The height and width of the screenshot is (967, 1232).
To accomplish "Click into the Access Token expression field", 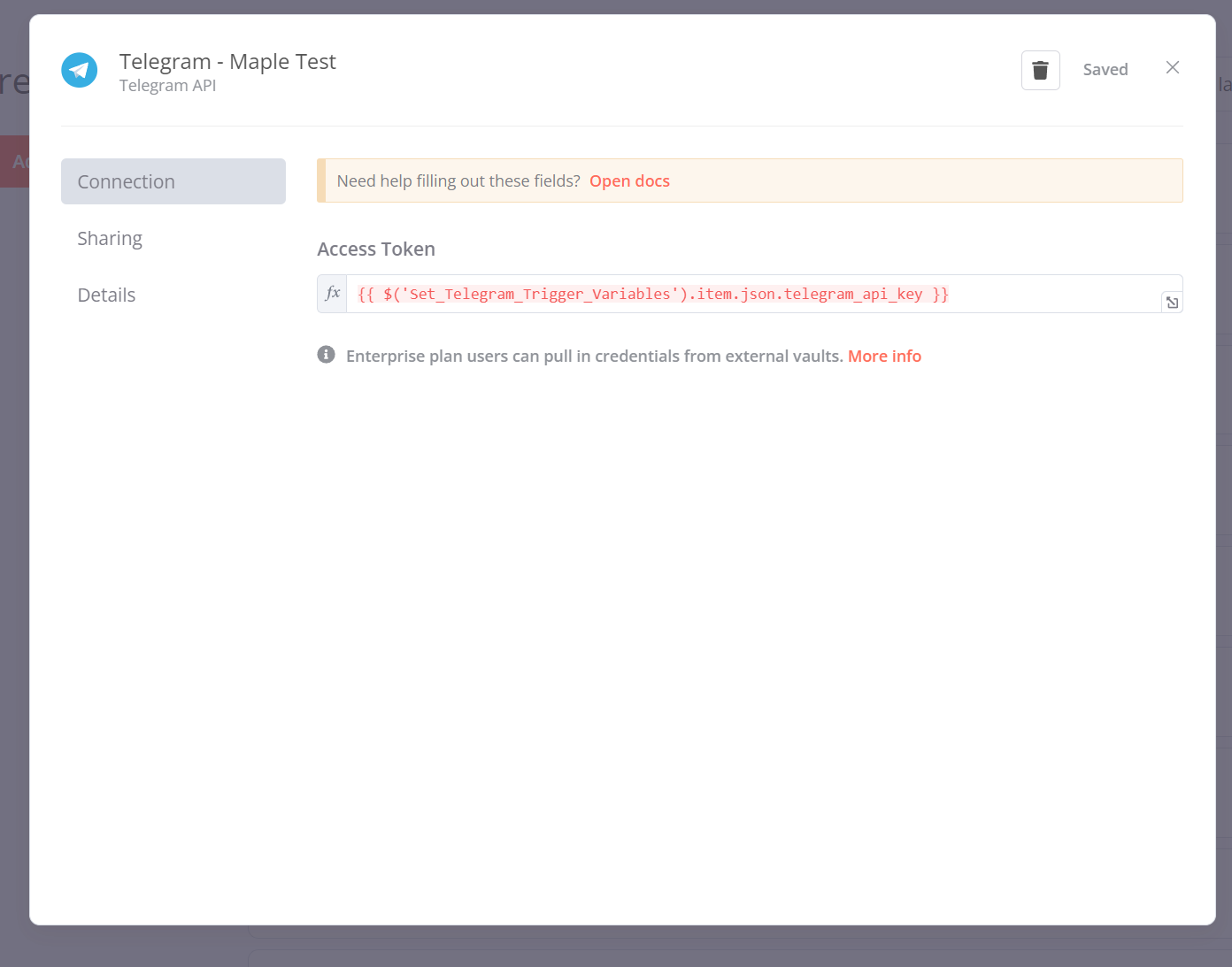I will [x=752, y=294].
